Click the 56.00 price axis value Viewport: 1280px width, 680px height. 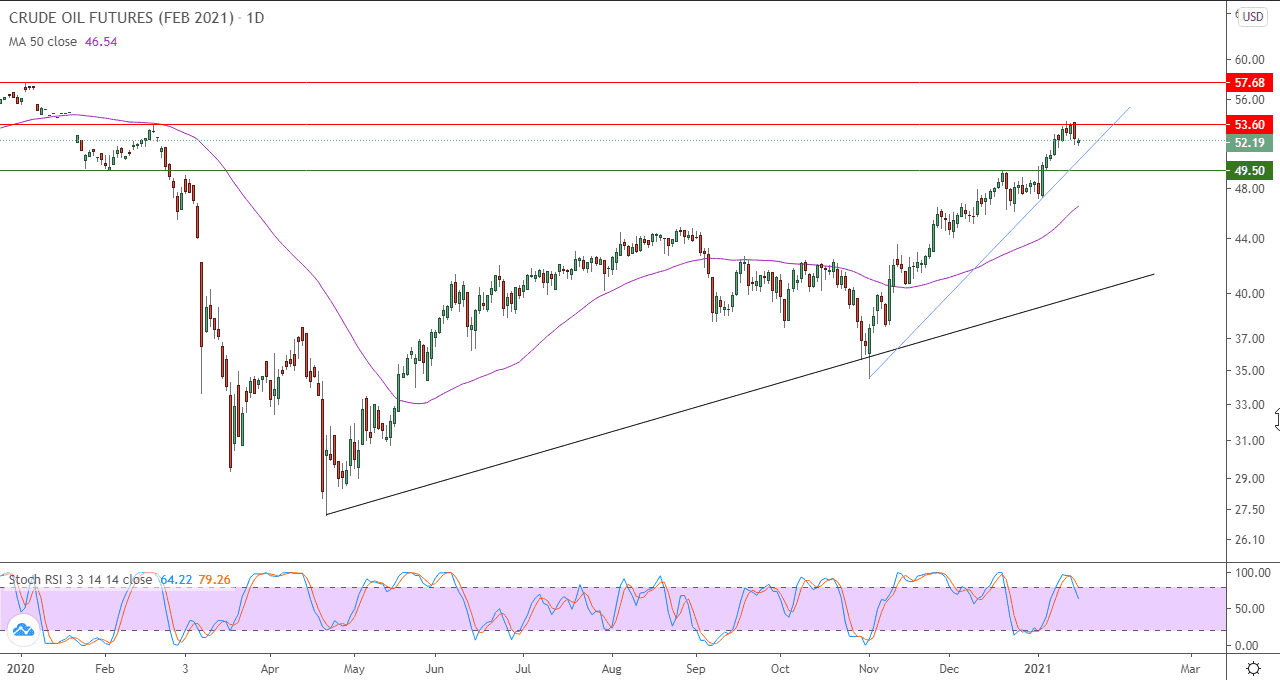[x=1250, y=100]
